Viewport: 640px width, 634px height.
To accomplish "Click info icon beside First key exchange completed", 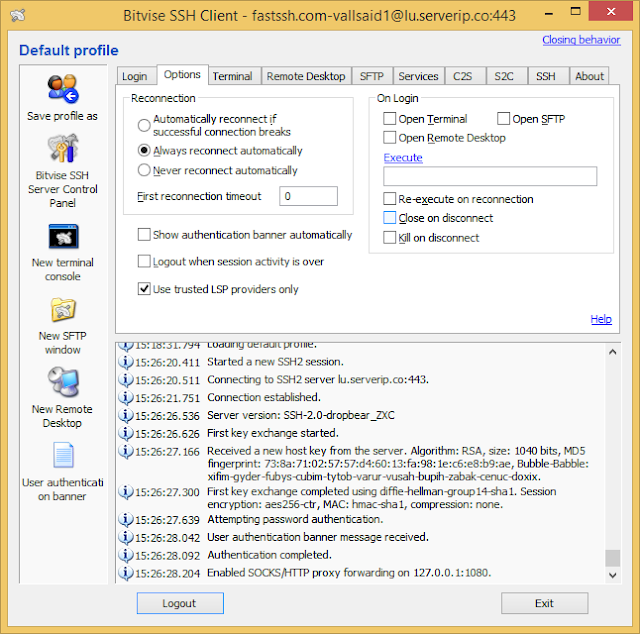I will coord(125,492).
